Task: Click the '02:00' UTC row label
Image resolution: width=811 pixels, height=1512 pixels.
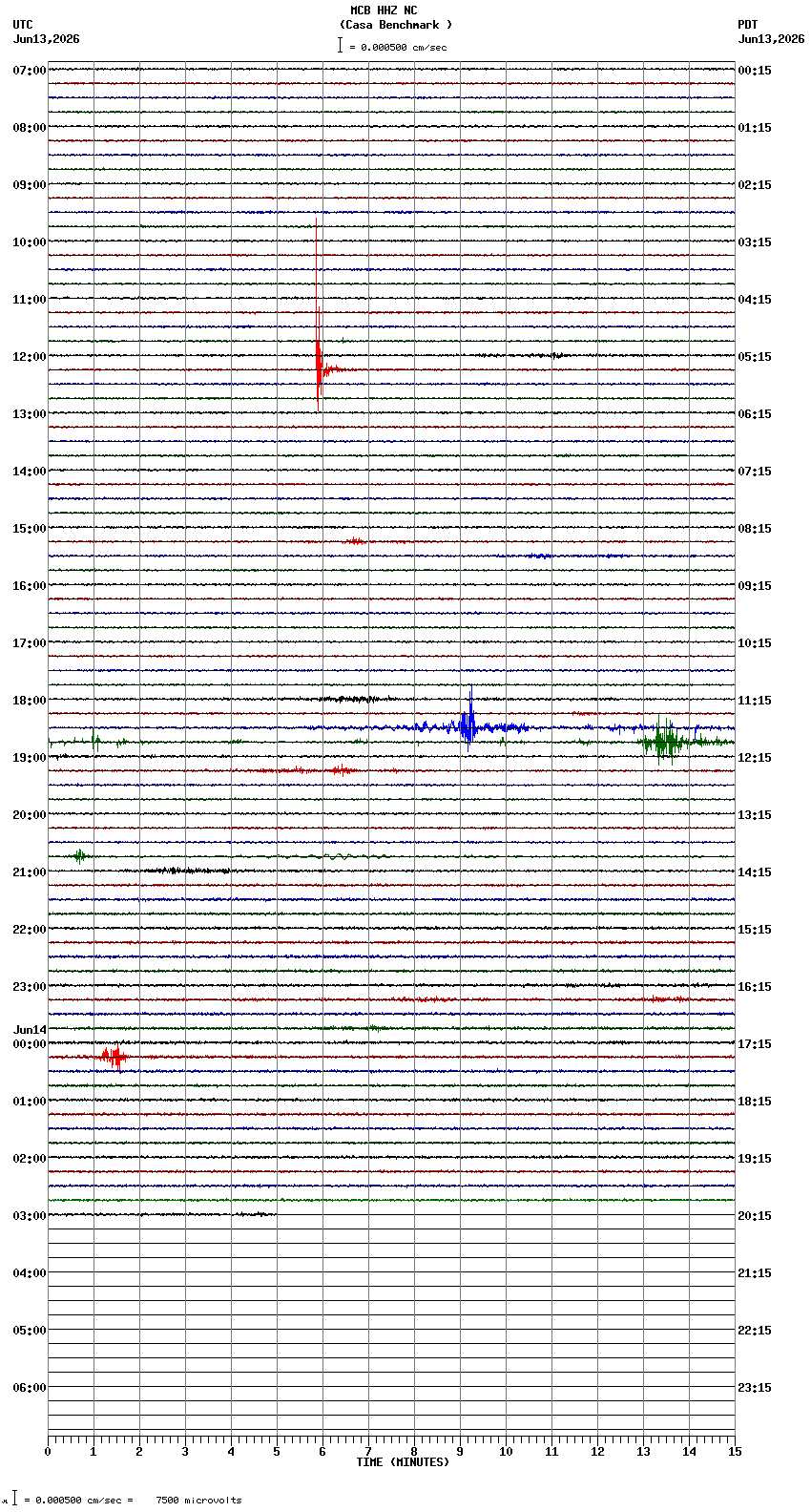Action: (30, 1159)
